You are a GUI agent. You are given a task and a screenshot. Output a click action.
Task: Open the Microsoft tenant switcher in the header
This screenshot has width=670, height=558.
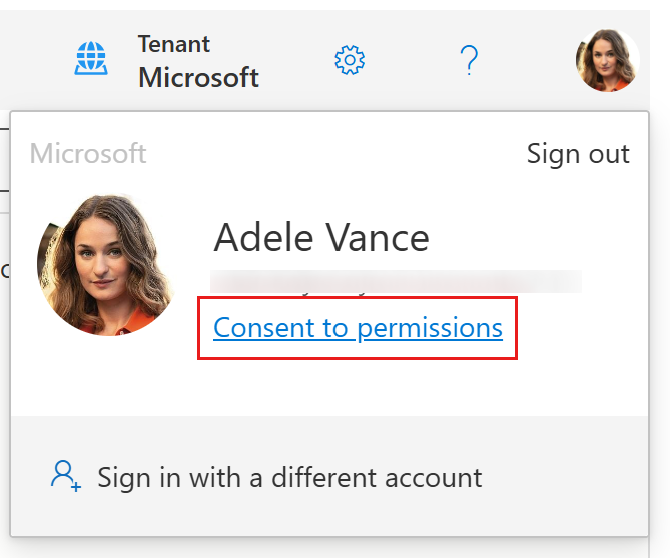point(198,77)
